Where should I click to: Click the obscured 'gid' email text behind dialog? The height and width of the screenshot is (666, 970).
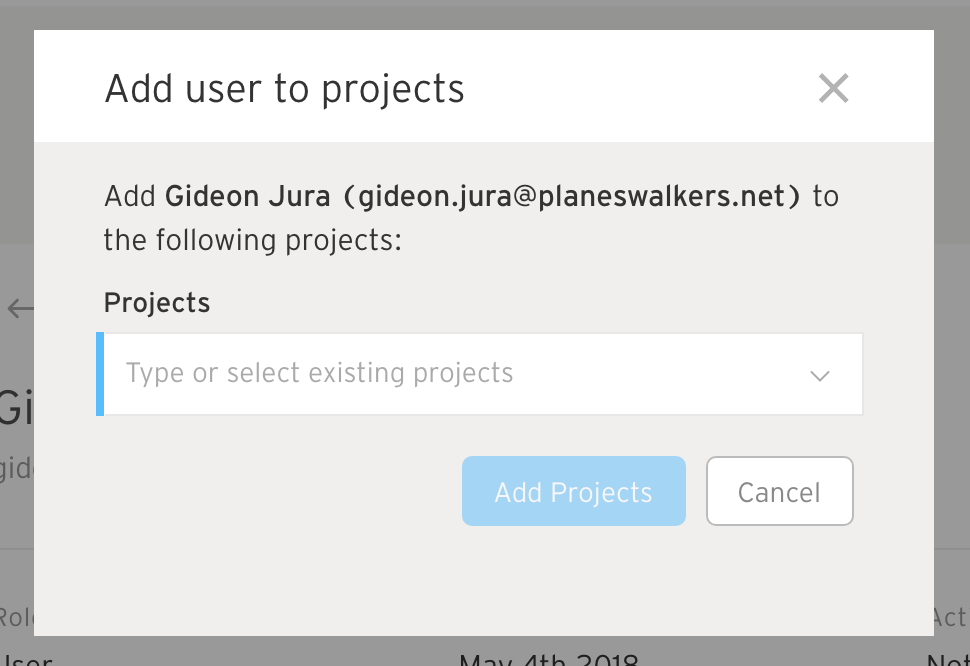click(x=17, y=469)
